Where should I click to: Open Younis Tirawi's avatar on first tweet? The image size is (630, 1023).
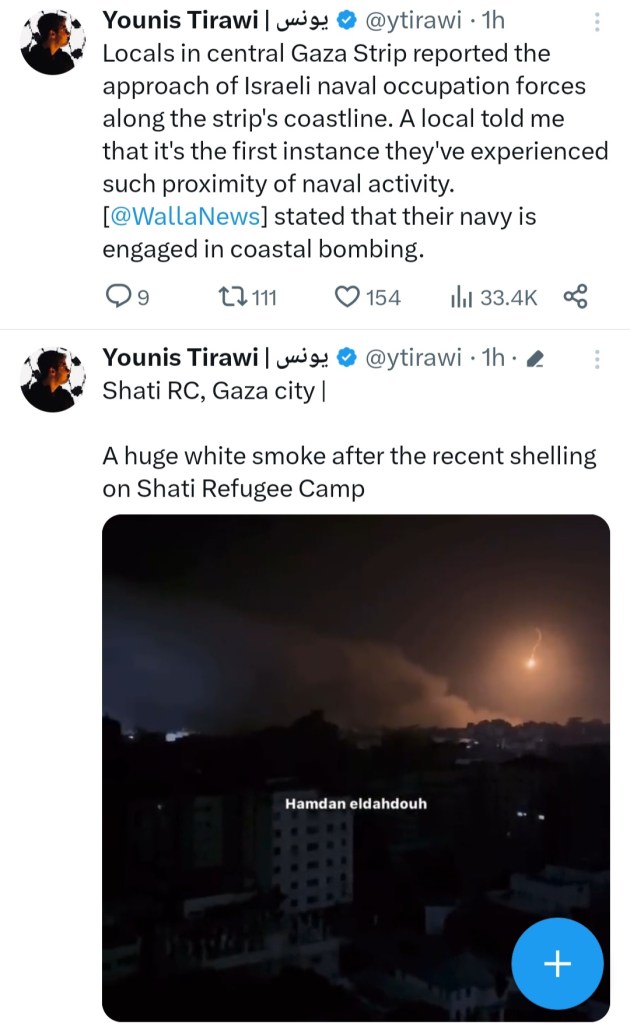(x=52, y=44)
